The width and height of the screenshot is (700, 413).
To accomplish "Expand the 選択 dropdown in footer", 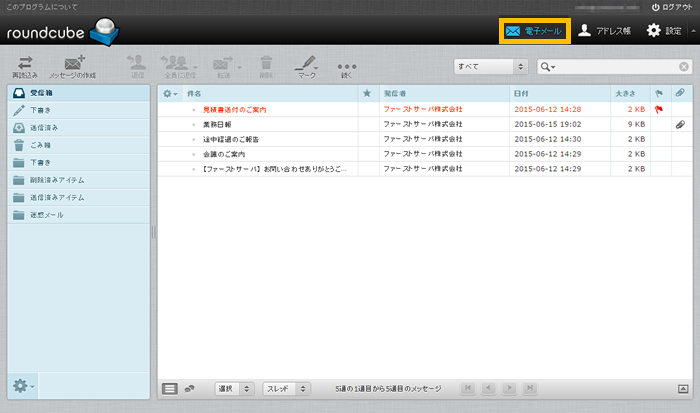I will [234, 388].
